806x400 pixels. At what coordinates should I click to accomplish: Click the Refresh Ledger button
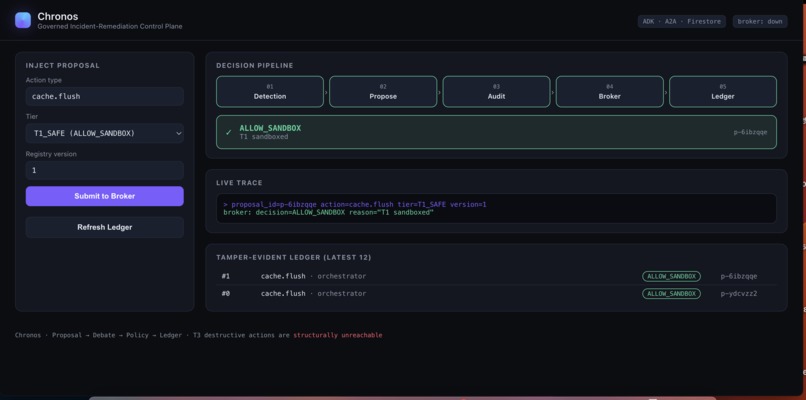(x=105, y=227)
